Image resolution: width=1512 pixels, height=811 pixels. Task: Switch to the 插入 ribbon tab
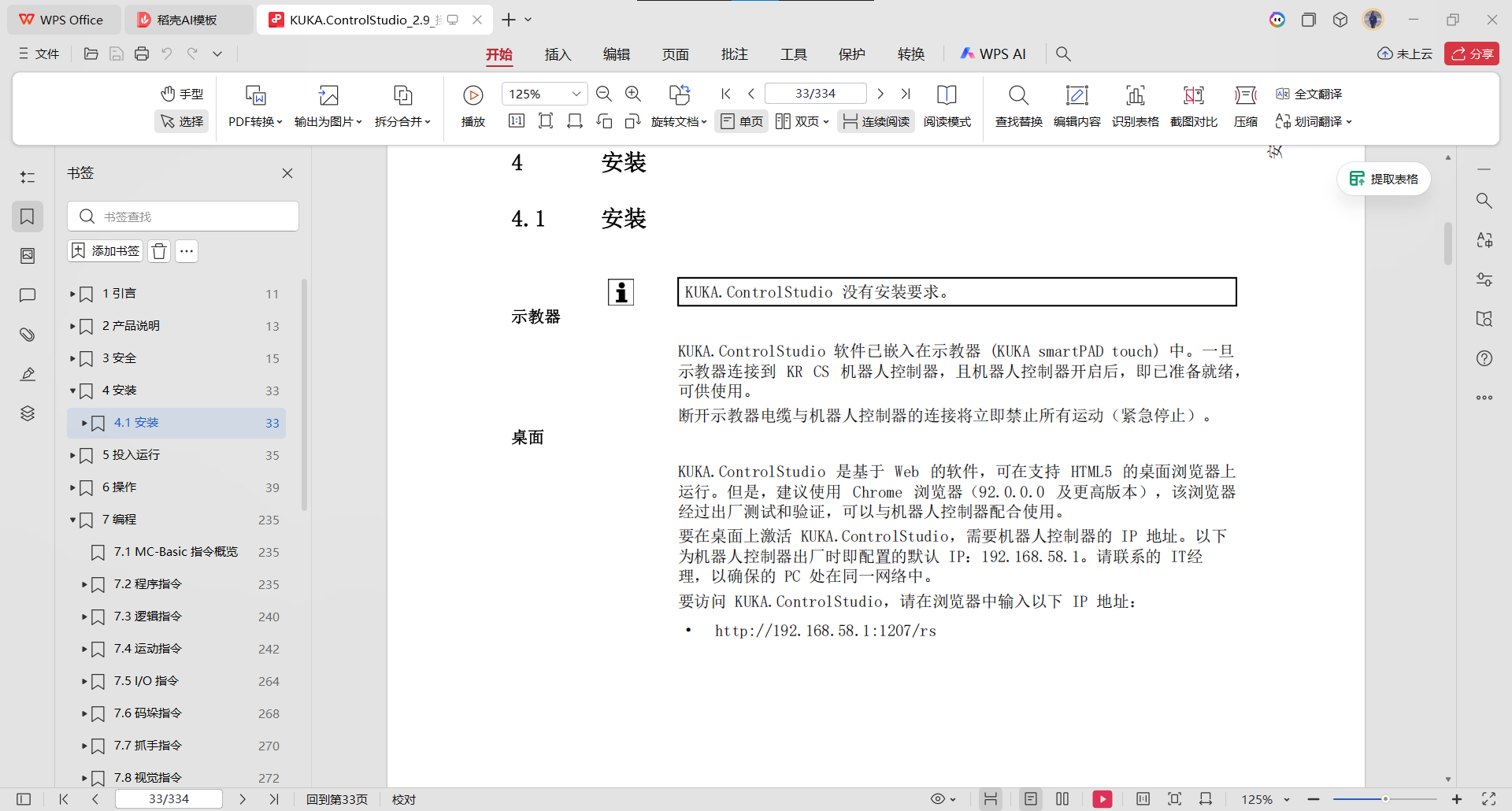click(558, 54)
